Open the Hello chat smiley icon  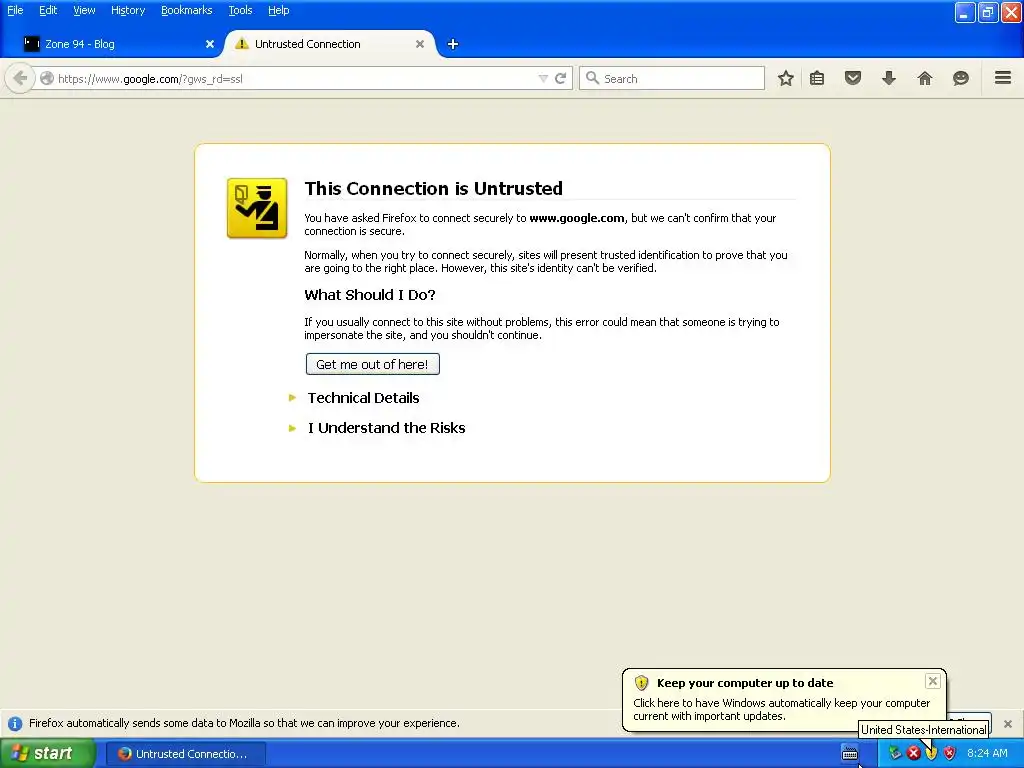tap(961, 78)
